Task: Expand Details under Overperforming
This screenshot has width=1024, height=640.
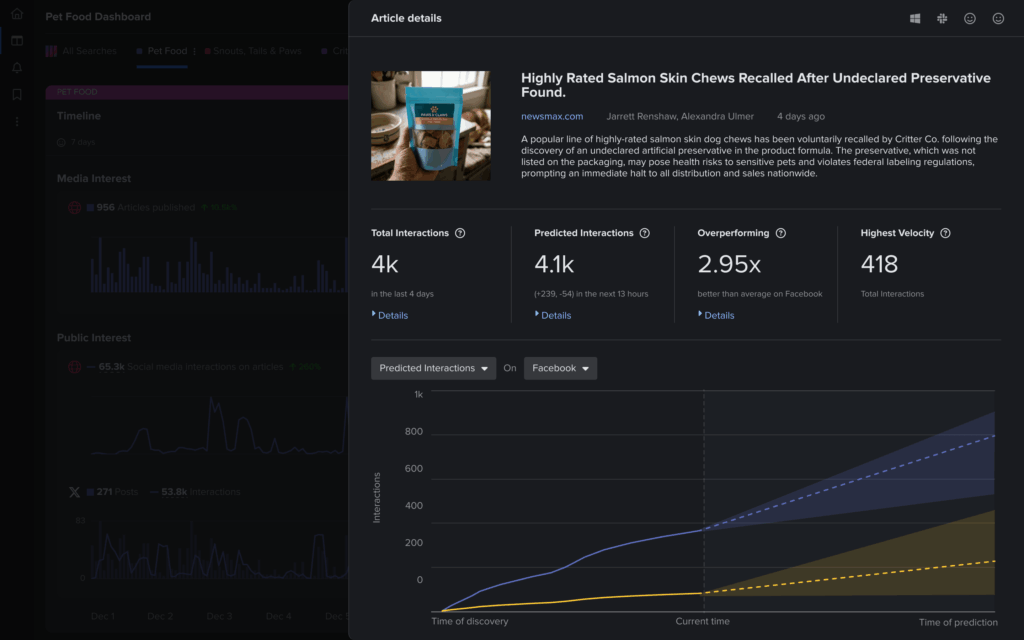Action: coord(716,315)
